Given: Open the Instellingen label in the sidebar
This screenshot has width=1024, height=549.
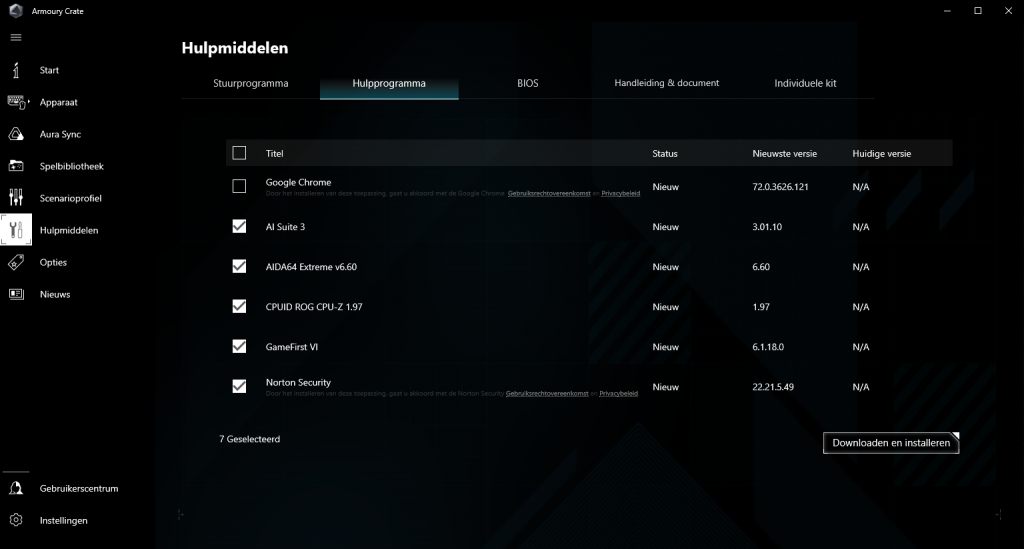Looking at the screenshot, I should tap(63, 520).
